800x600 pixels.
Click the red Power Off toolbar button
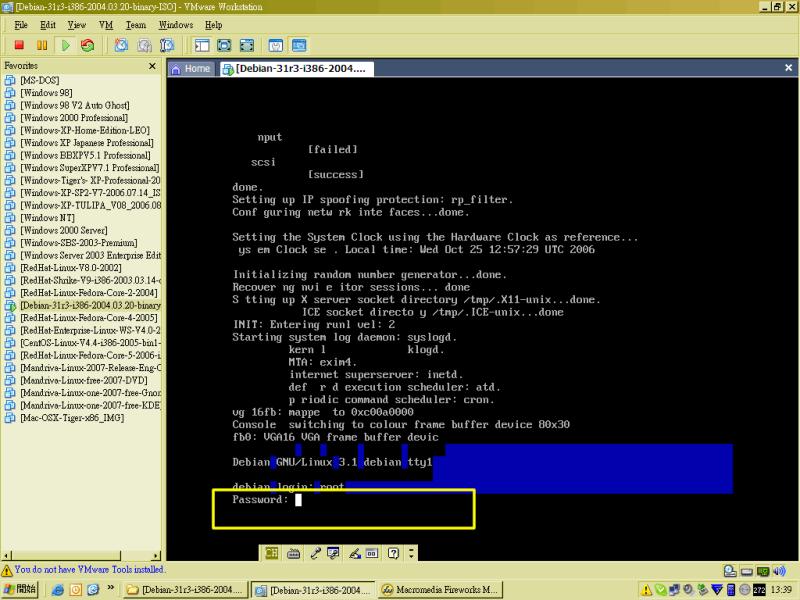tap(19, 45)
